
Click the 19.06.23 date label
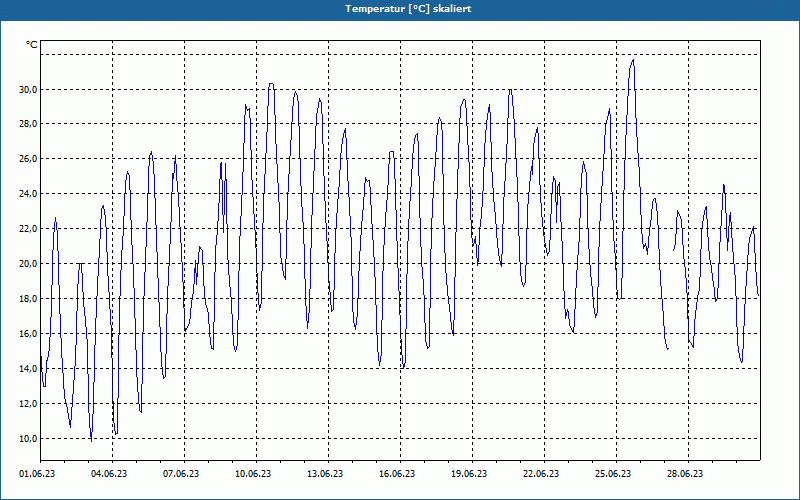point(469,474)
